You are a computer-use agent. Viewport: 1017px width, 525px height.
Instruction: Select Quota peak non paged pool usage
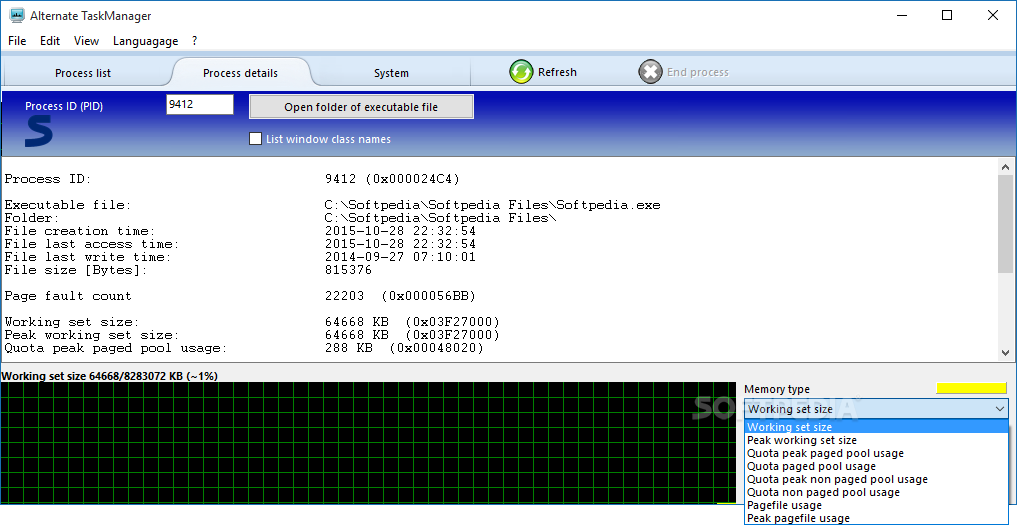tap(876, 479)
